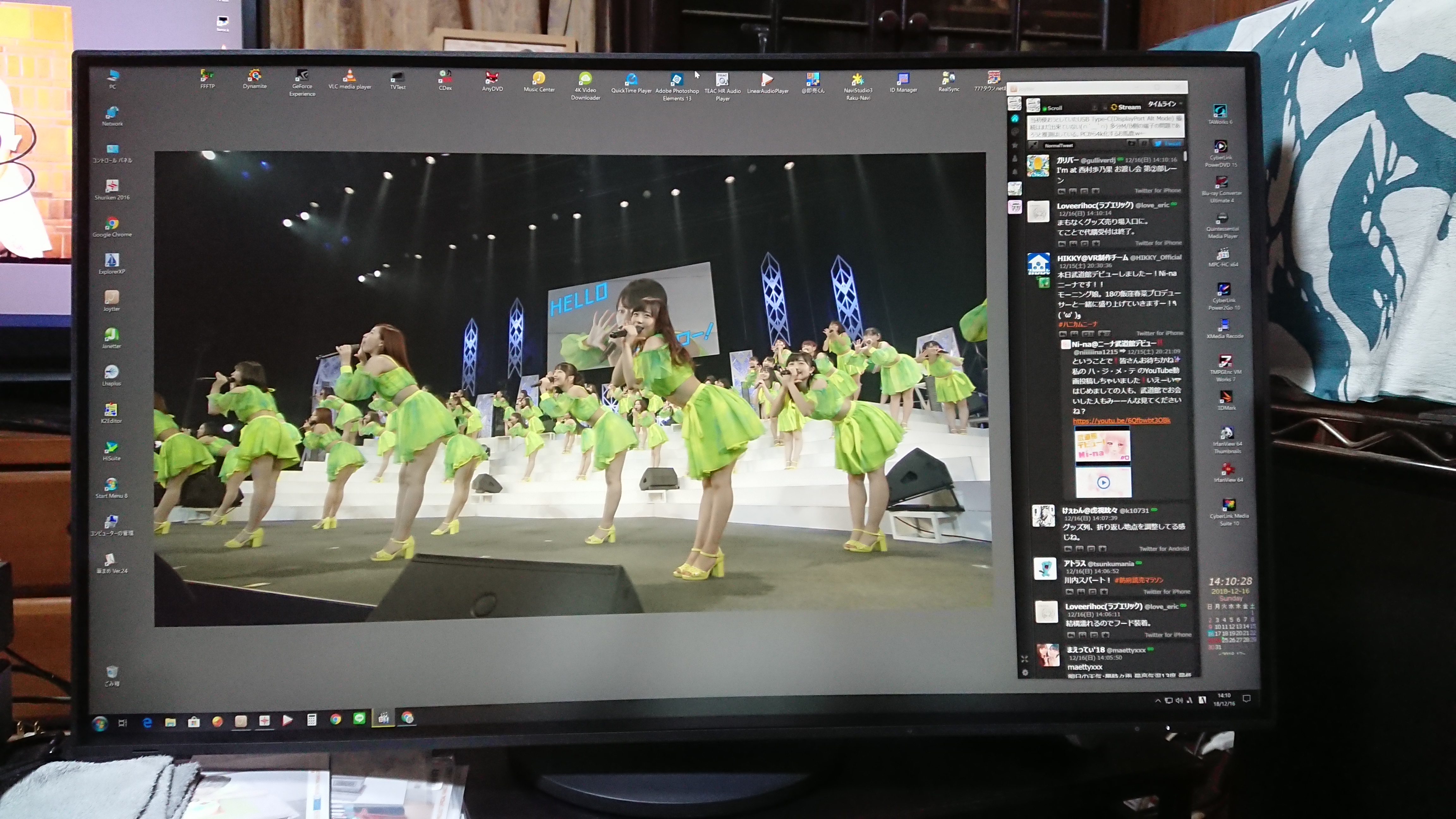Open the IrfanView 64 desktop icon
1456x819 pixels.
1228,472
